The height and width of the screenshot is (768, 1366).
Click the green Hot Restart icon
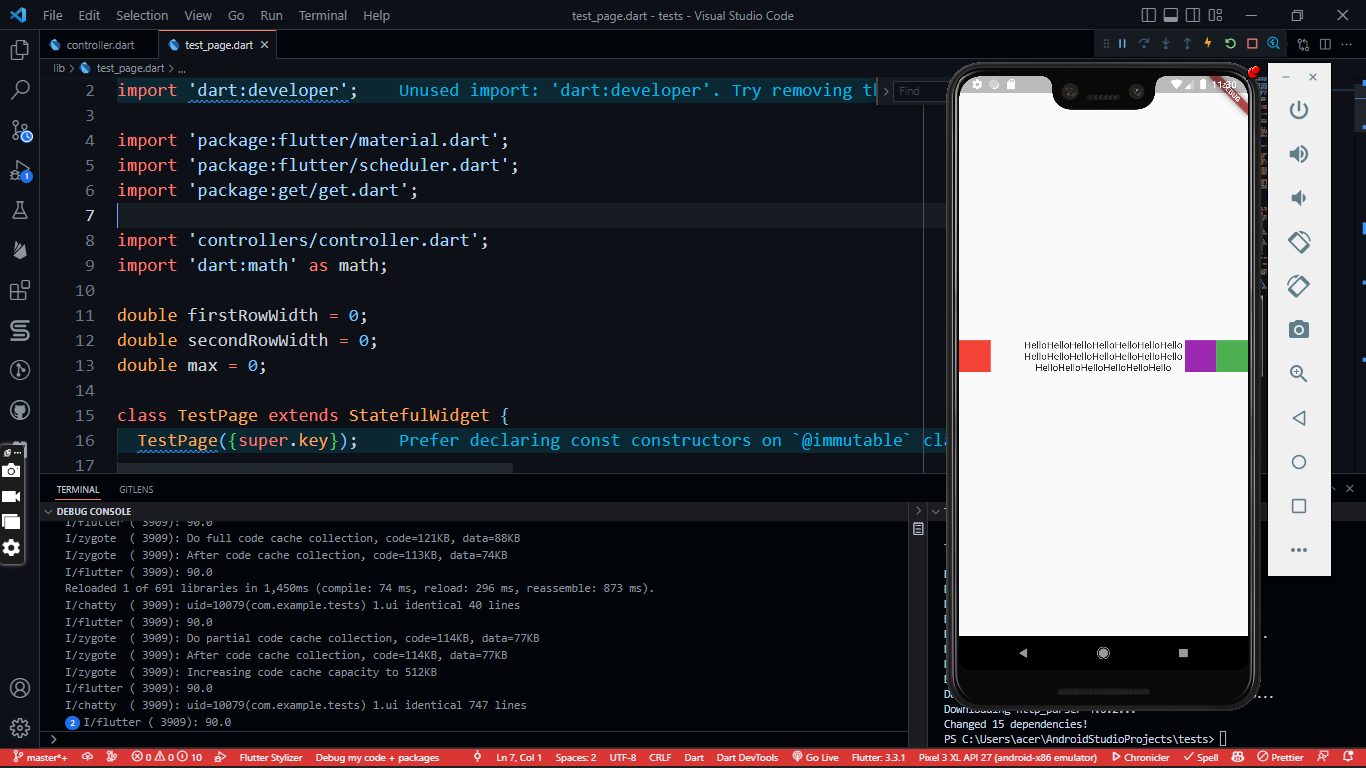(1230, 44)
